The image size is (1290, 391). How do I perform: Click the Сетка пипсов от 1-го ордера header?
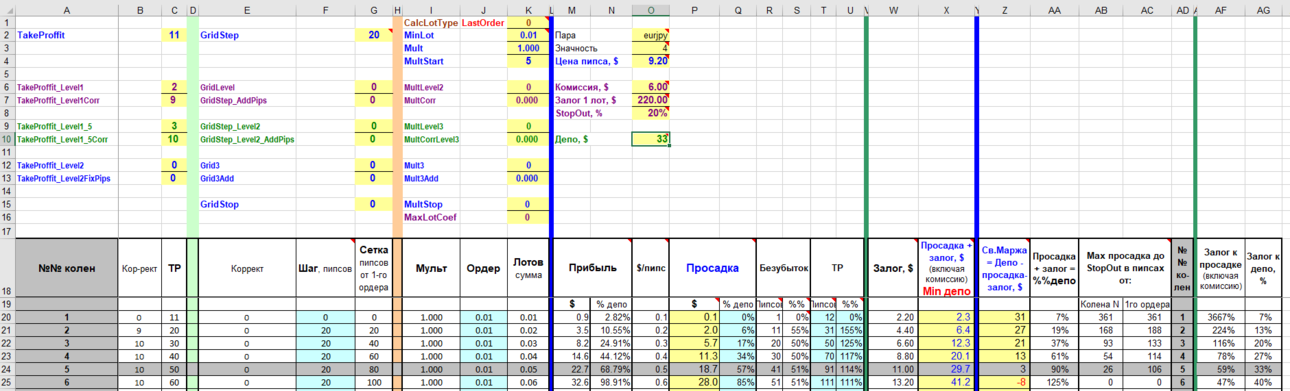373,269
